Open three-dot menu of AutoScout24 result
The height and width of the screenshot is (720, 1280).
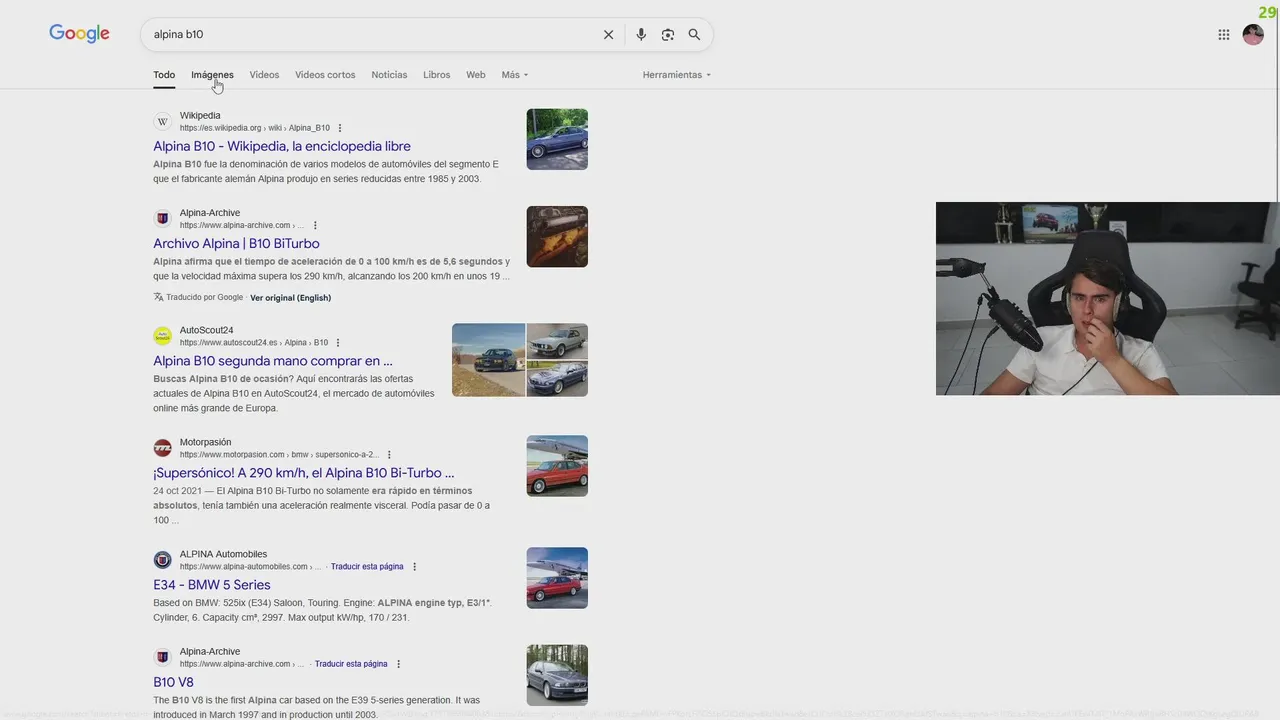(x=338, y=343)
